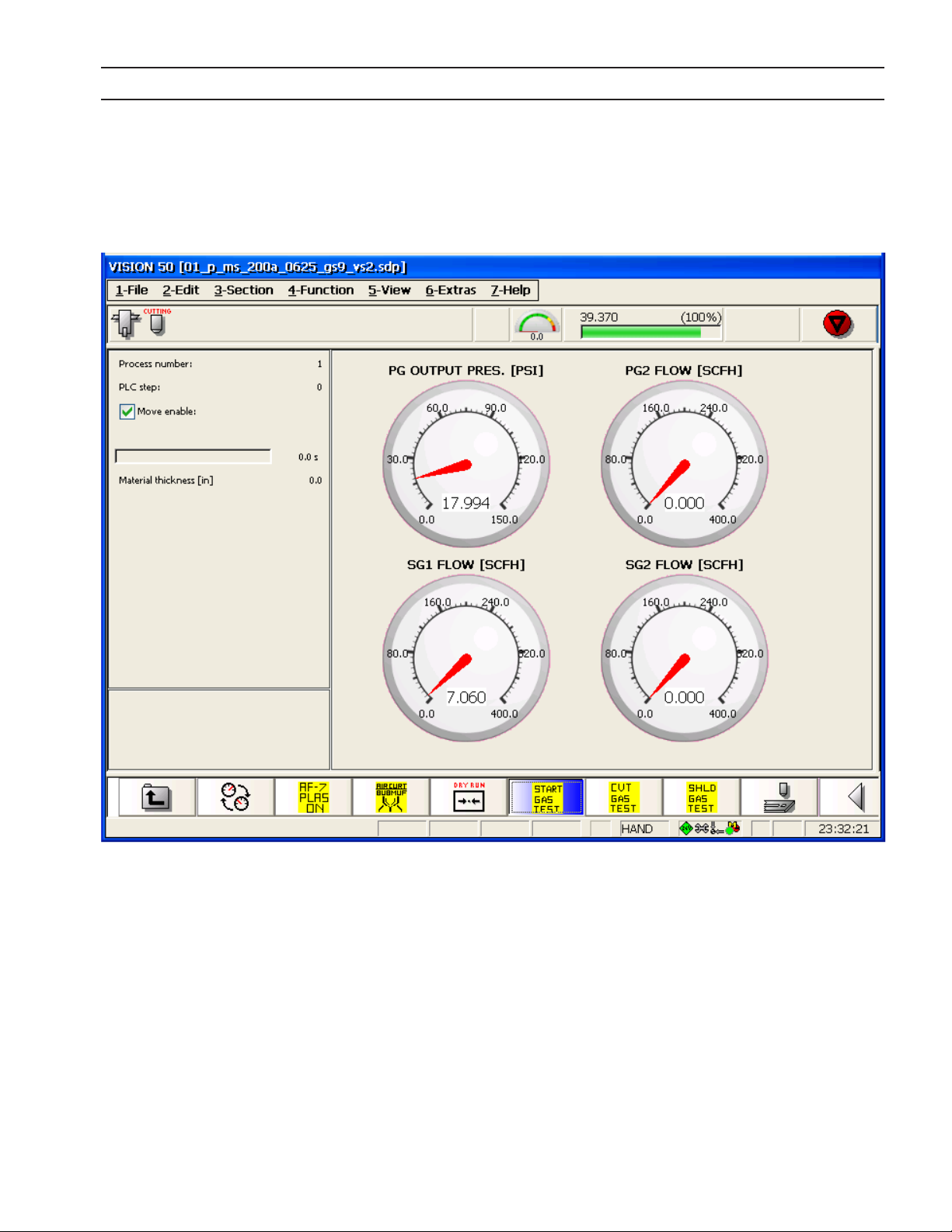
Task: Open the 3-Section menu
Action: pyautogui.click(x=244, y=290)
